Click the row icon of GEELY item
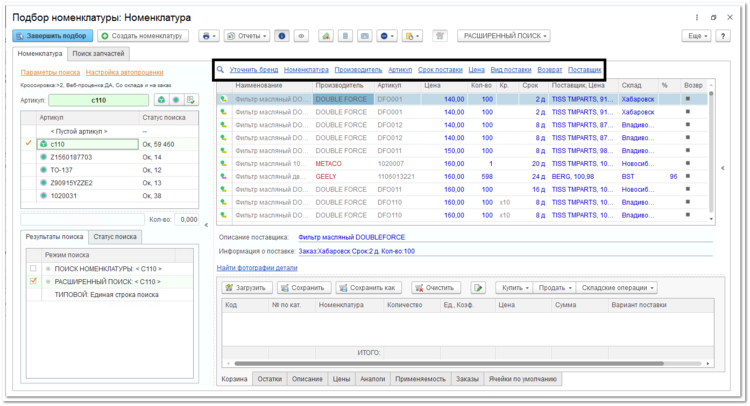Viewport: 750px width, 406px height. (x=223, y=176)
